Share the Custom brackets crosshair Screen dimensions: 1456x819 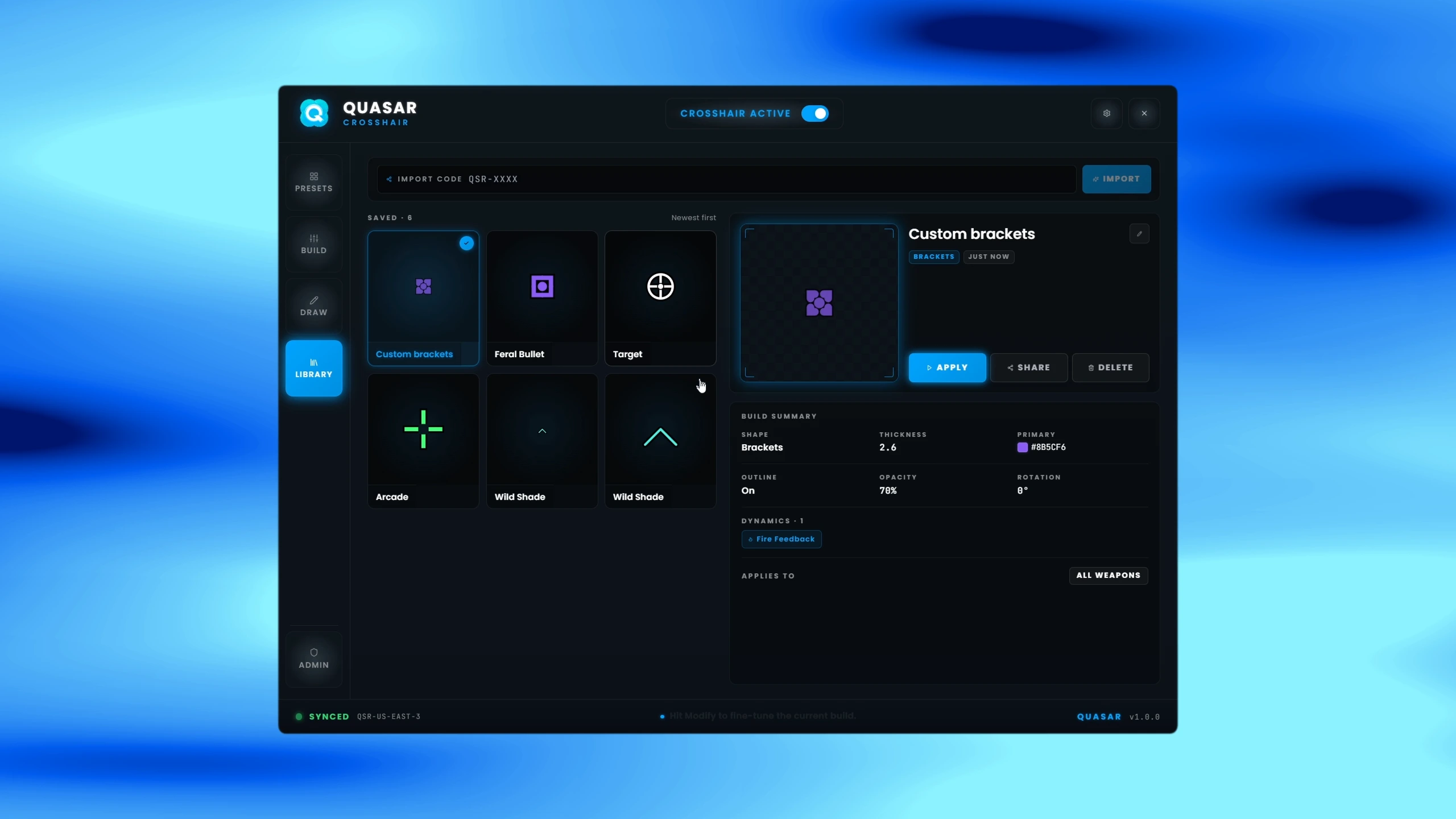pyautogui.click(x=1028, y=367)
